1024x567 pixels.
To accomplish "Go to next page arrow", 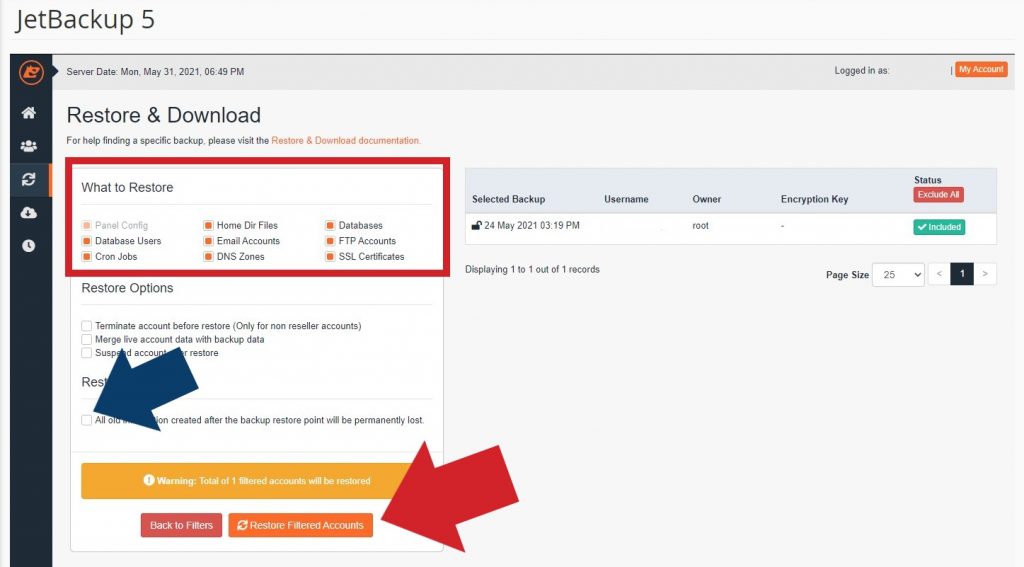I will tap(985, 274).
